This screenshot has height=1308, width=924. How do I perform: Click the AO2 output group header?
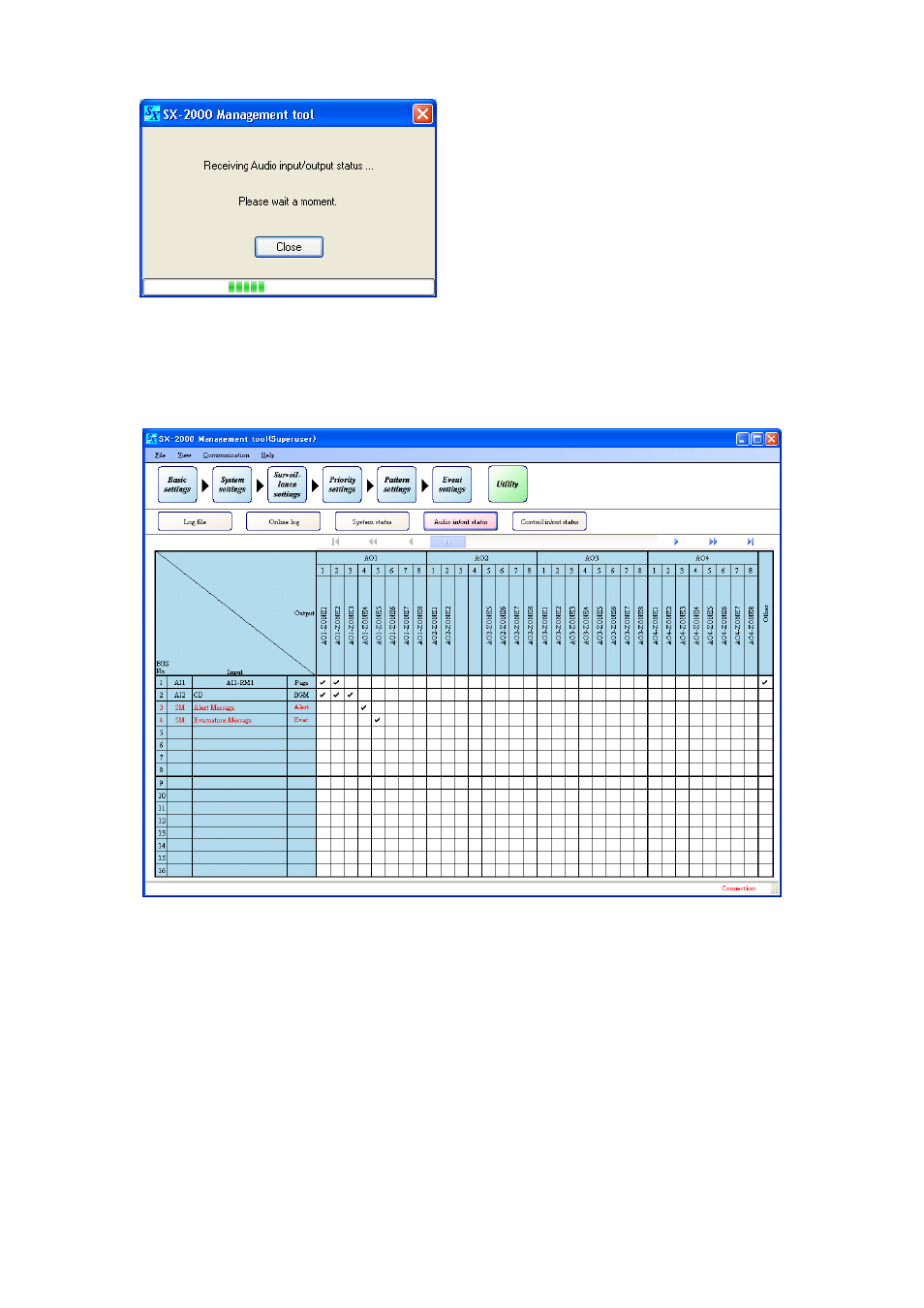481,558
